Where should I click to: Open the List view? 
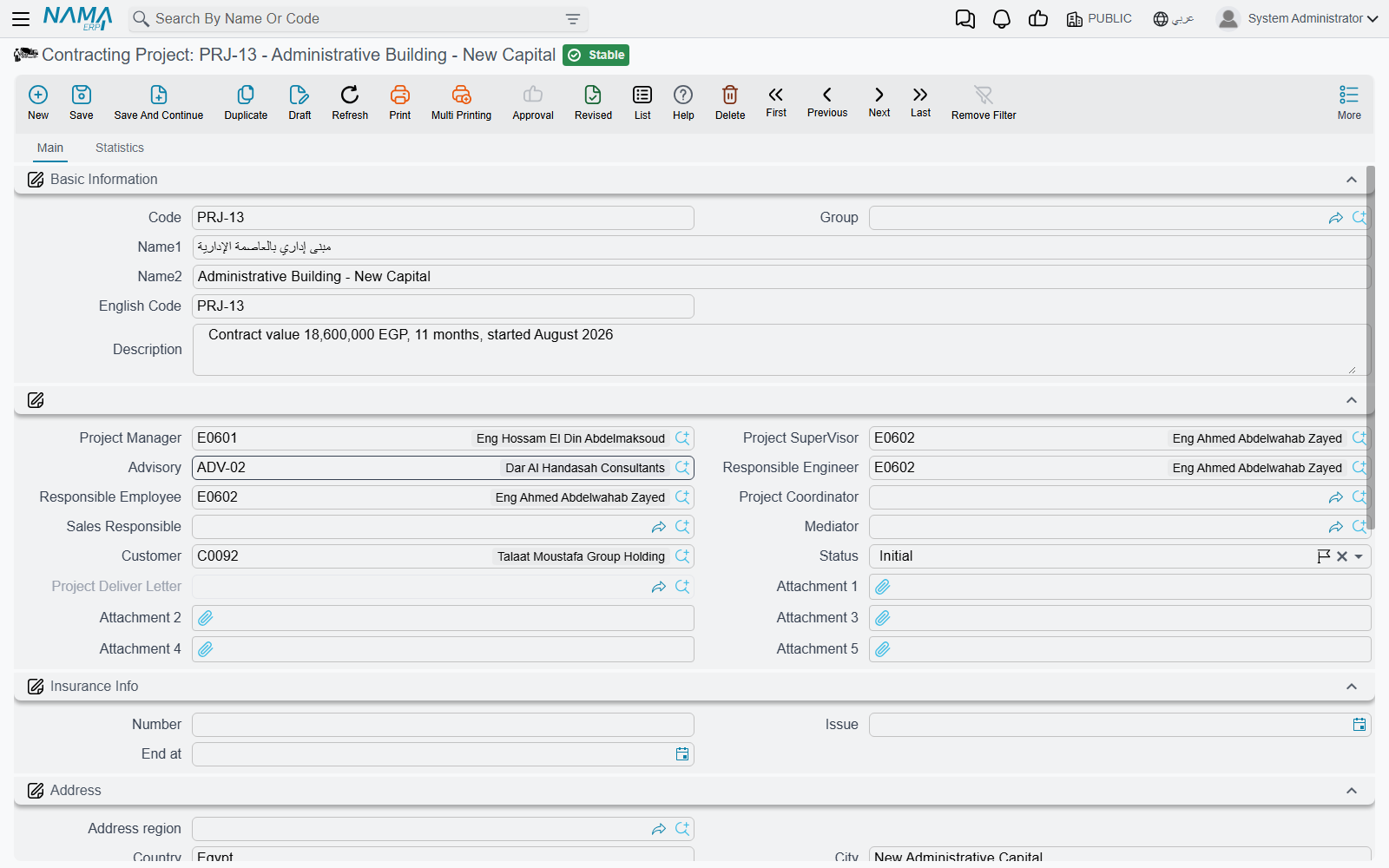pyautogui.click(x=642, y=102)
